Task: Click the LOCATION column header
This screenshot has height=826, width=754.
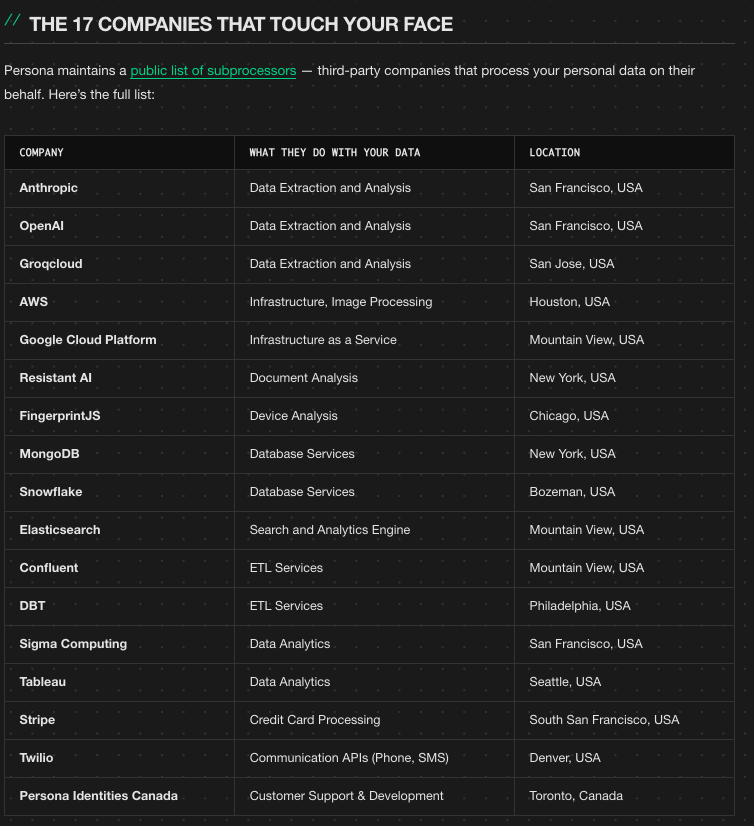Action: click(554, 153)
